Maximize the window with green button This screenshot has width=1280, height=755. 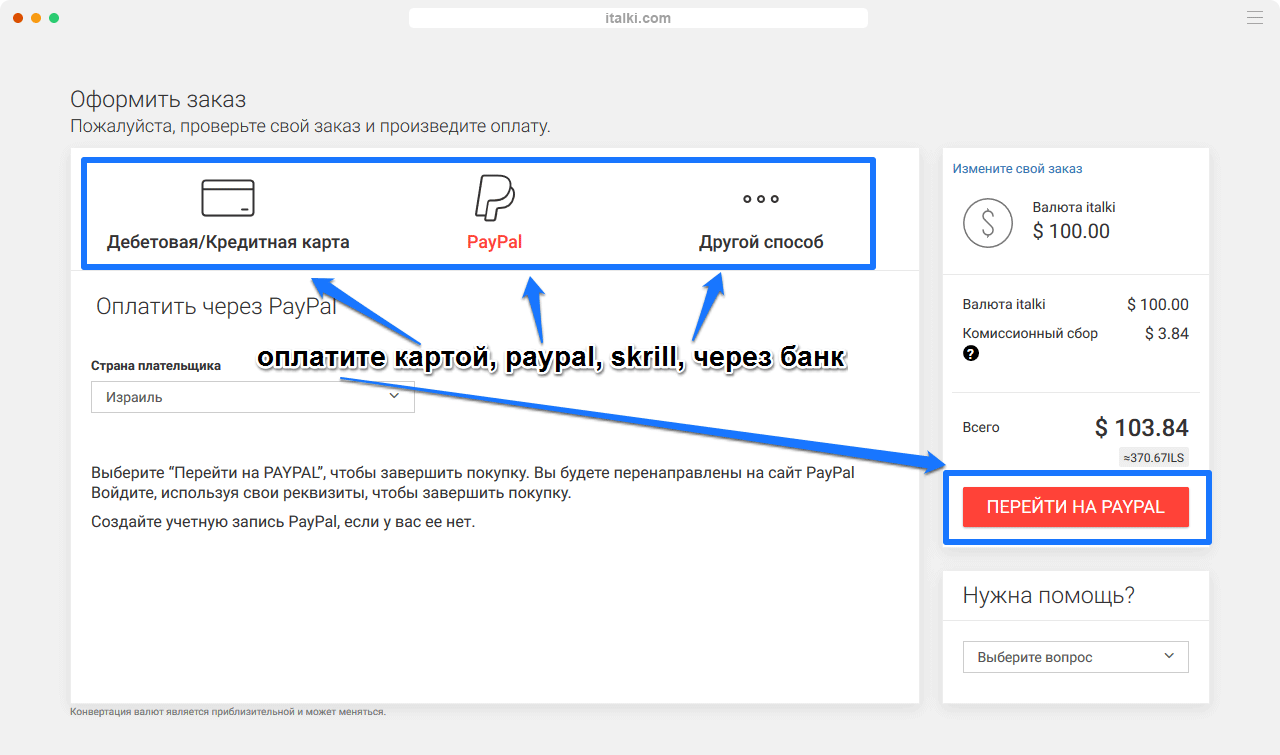(x=54, y=18)
